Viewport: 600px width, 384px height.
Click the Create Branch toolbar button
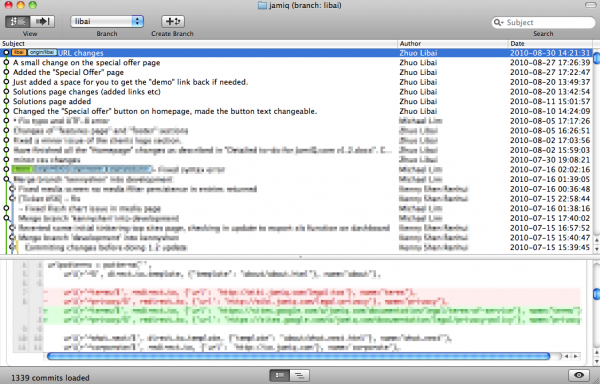(173, 21)
